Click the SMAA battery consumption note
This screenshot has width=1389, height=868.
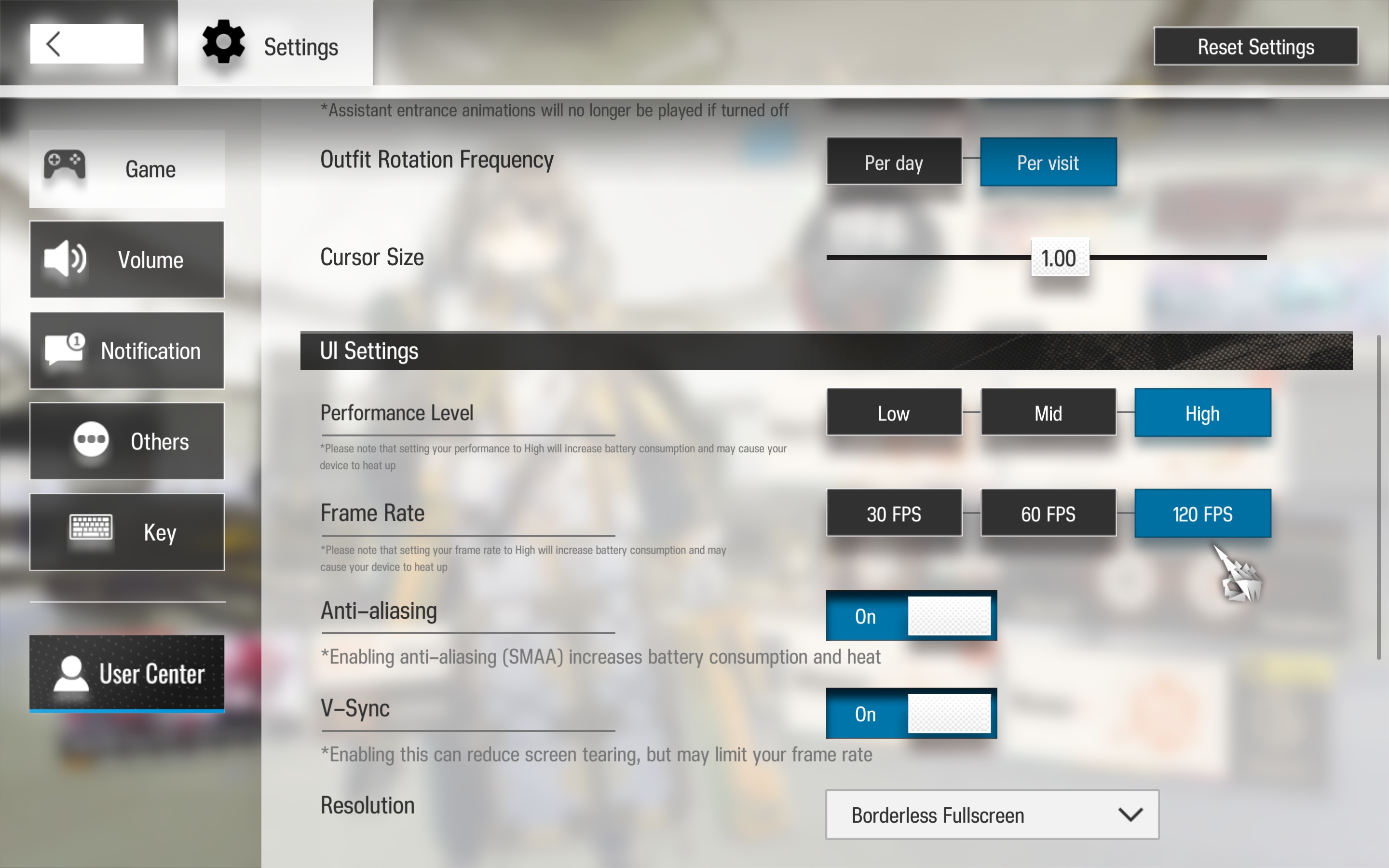600,657
